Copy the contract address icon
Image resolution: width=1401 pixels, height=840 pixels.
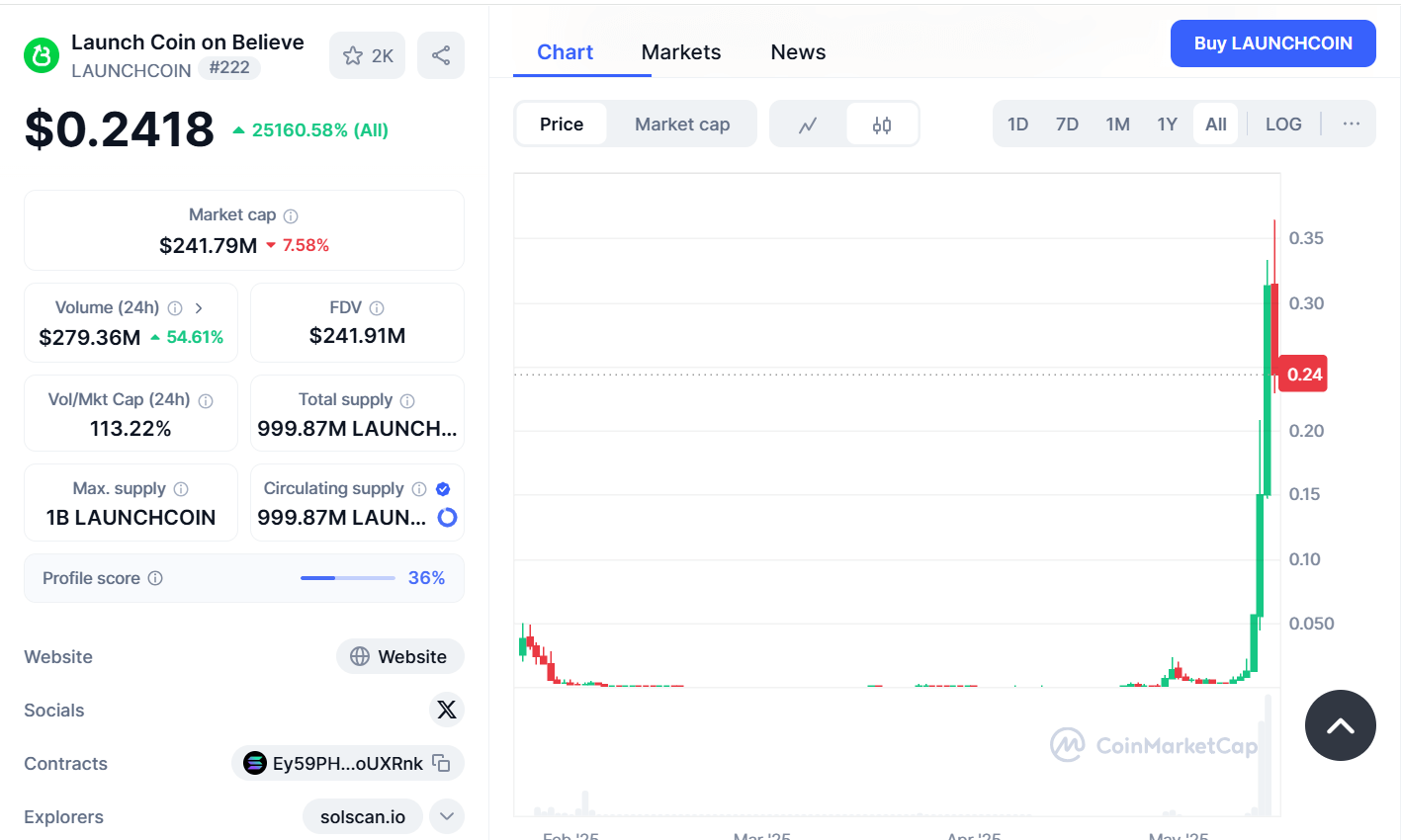[442, 763]
